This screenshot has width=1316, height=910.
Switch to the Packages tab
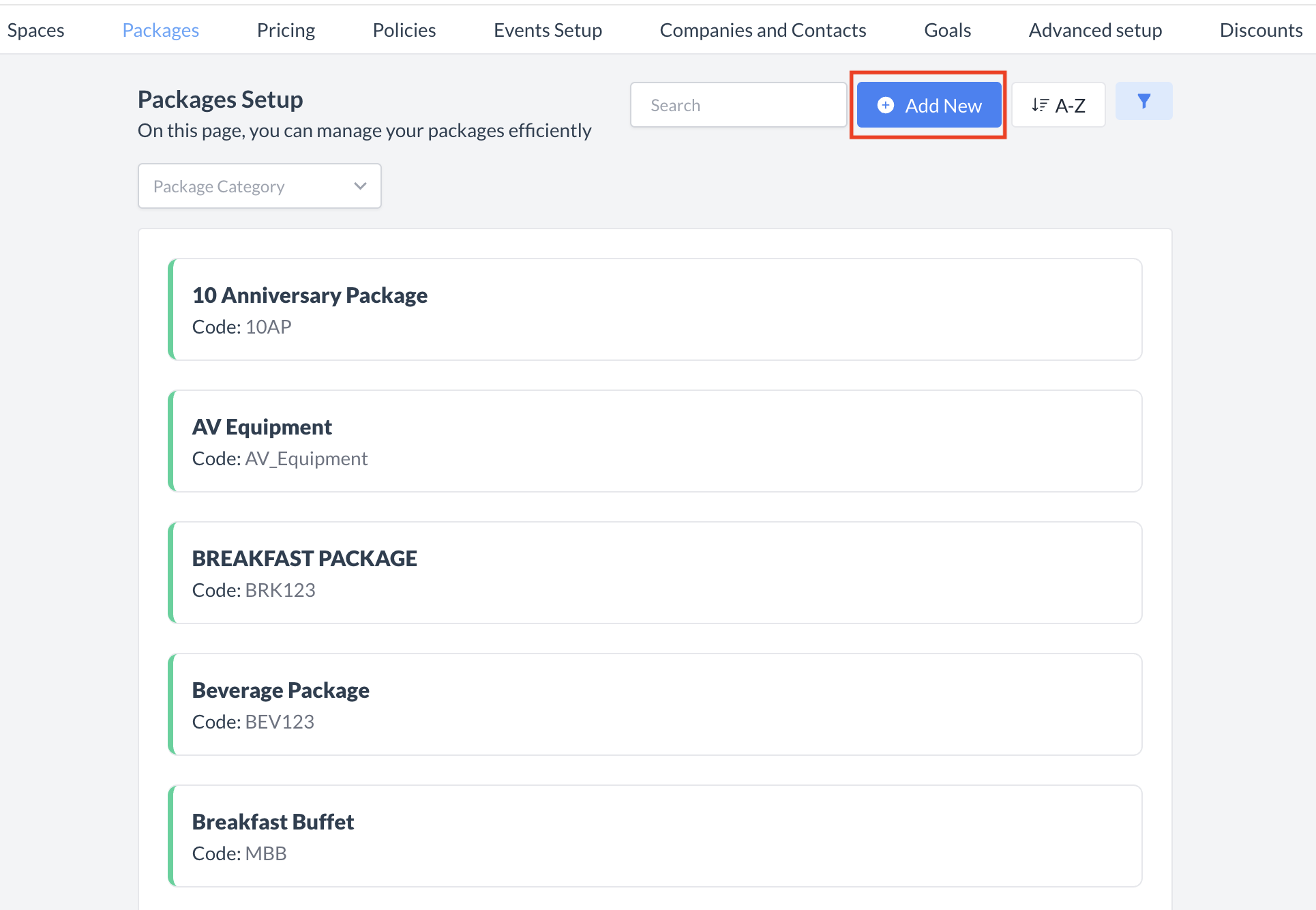160,29
